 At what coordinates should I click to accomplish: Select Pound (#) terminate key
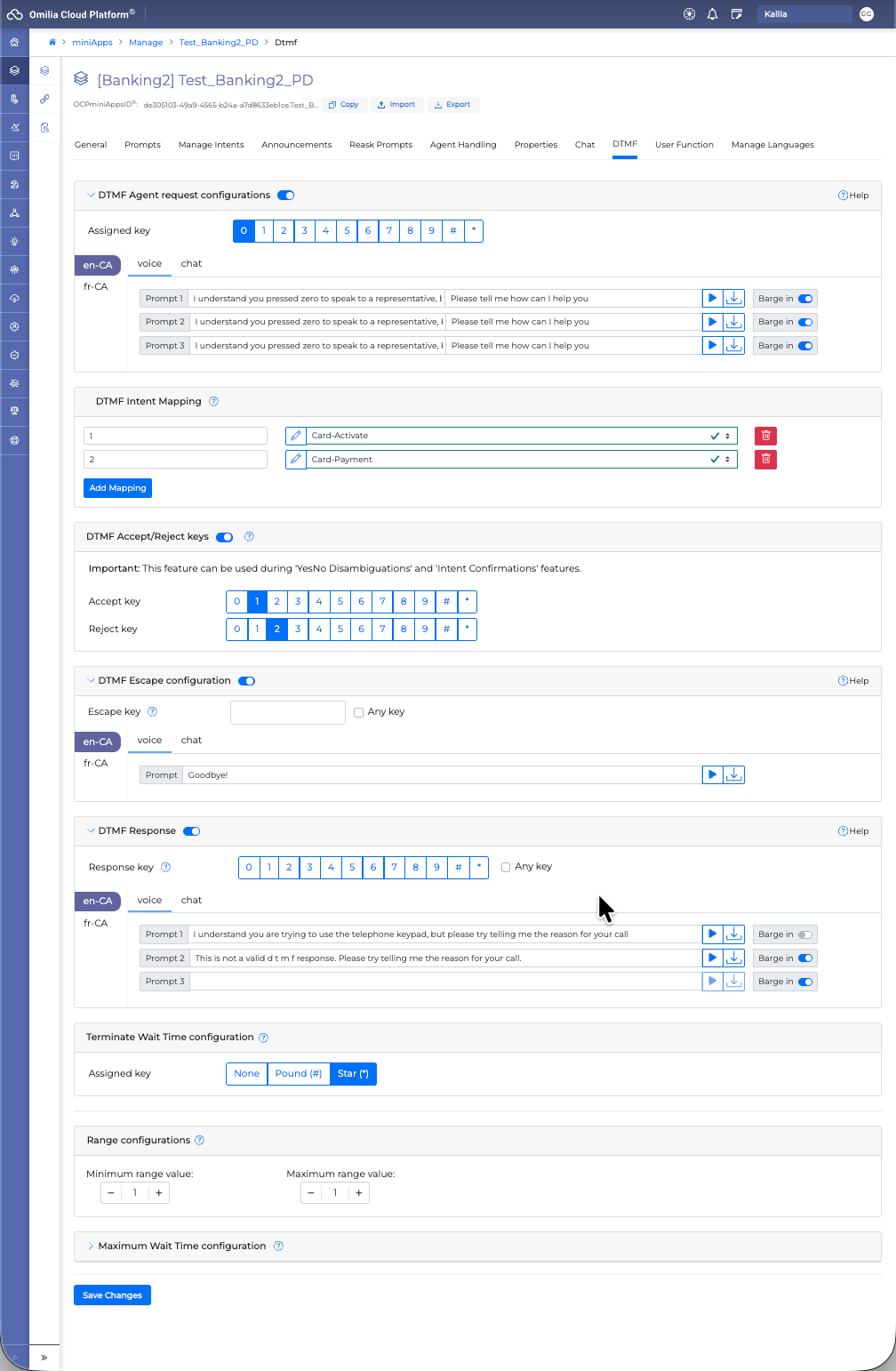point(299,1074)
